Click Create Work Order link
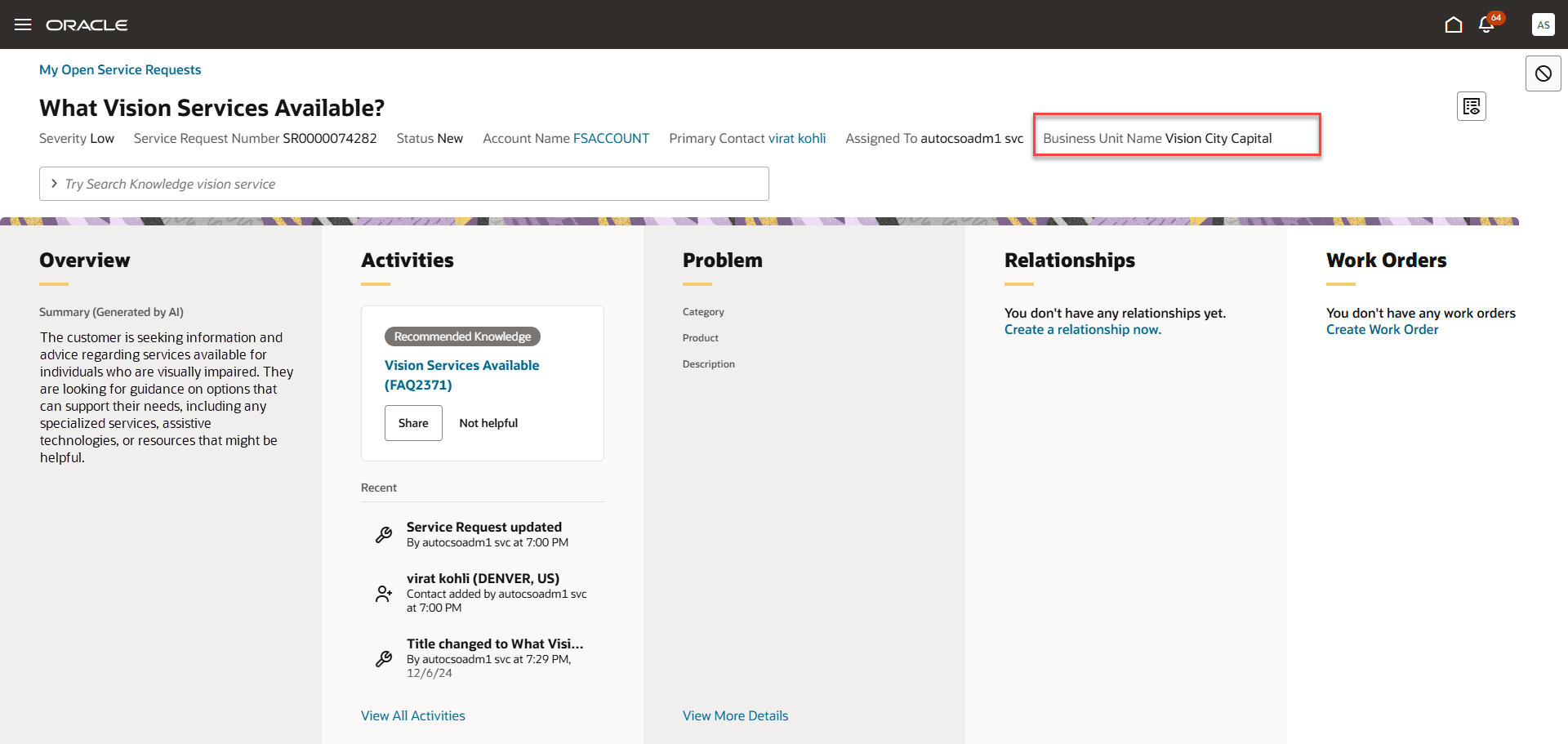 [1383, 330]
